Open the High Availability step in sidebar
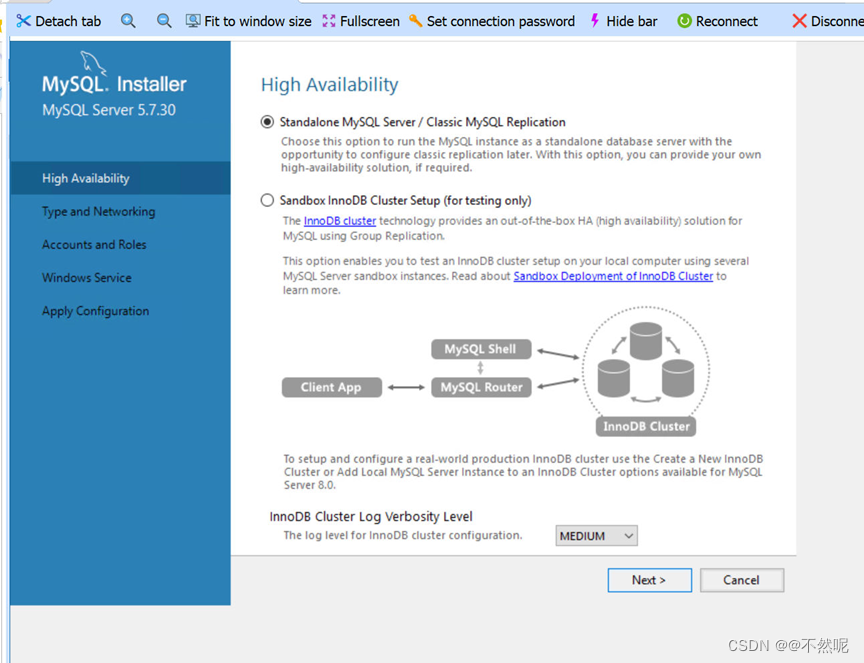 pyautogui.click(x=120, y=178)
